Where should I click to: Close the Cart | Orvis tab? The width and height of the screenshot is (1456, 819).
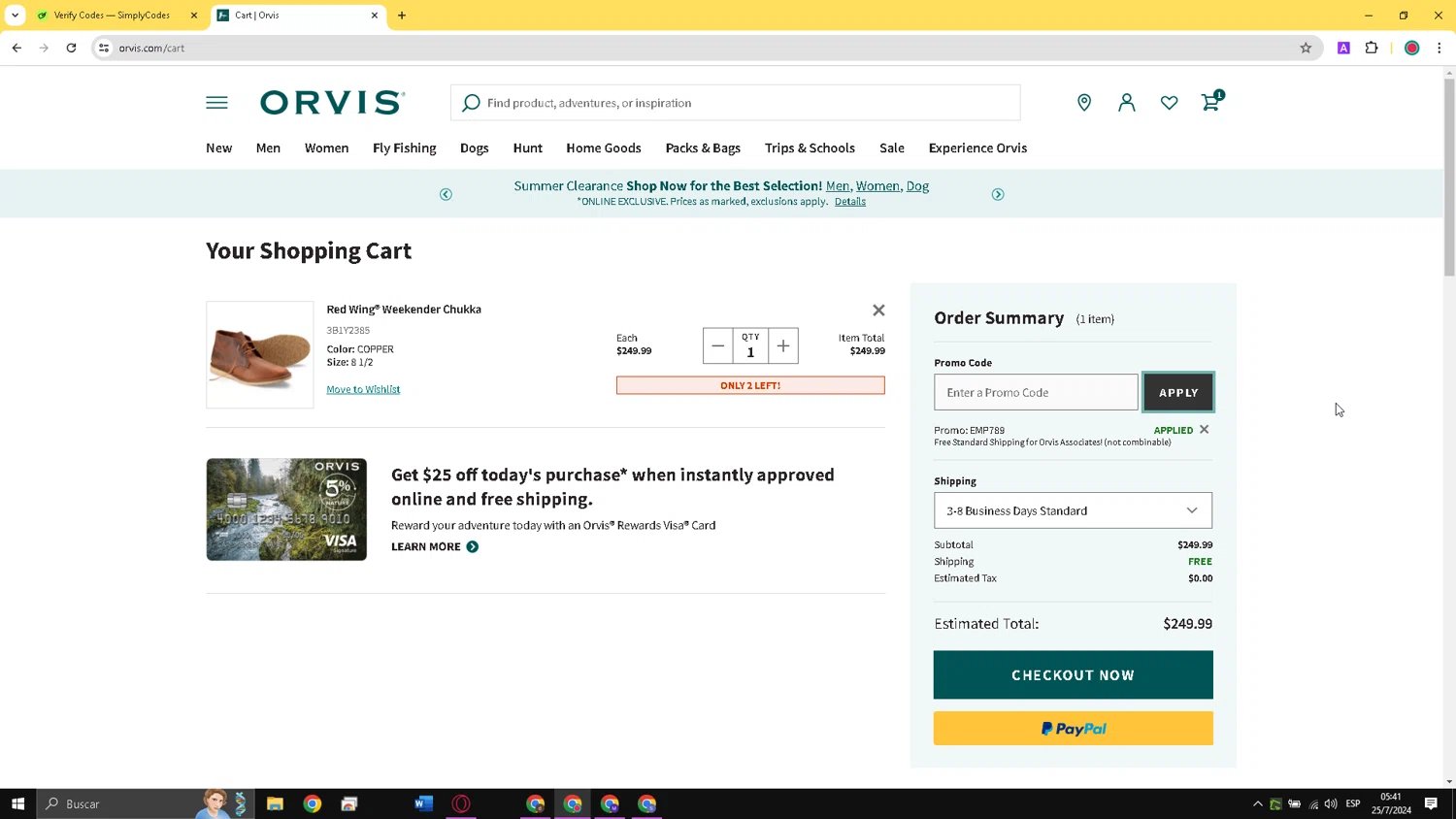(375, 16)
